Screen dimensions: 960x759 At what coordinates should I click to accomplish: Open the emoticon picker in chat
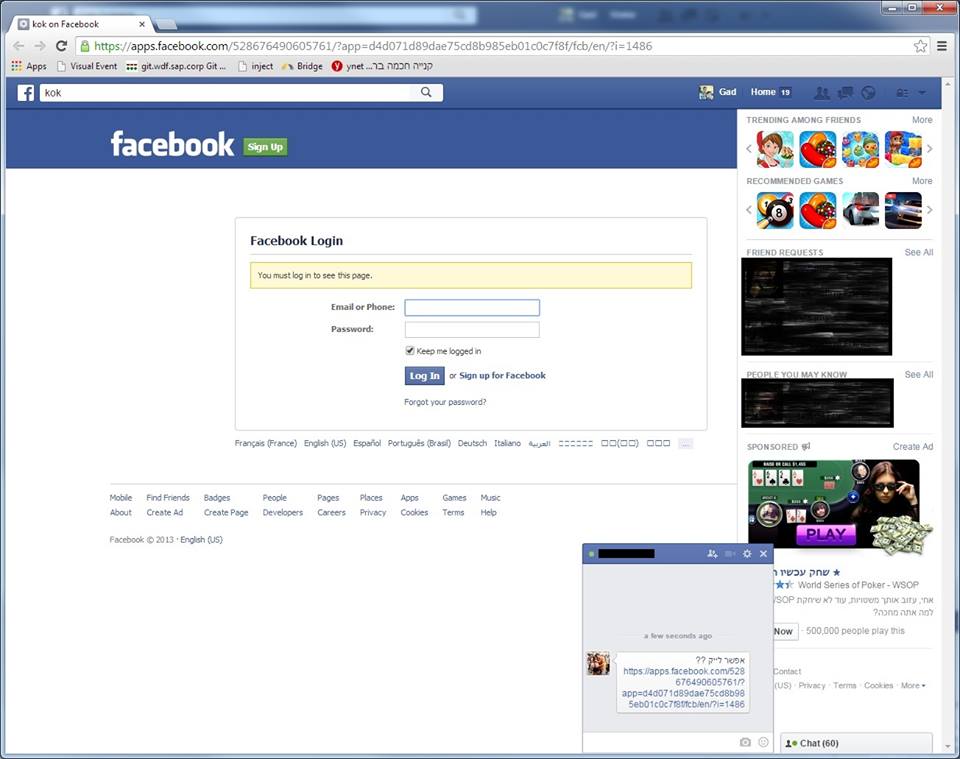point(763,742)
